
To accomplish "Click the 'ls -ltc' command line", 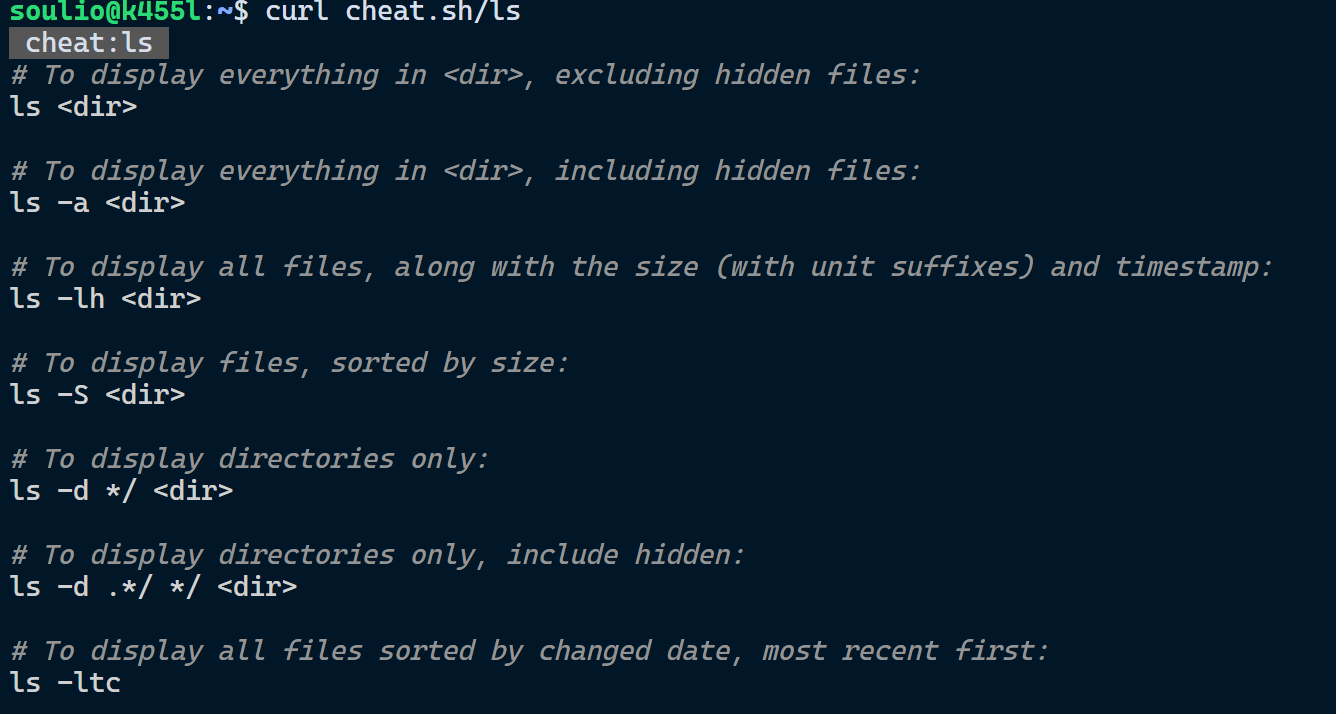I will [66, 683].
